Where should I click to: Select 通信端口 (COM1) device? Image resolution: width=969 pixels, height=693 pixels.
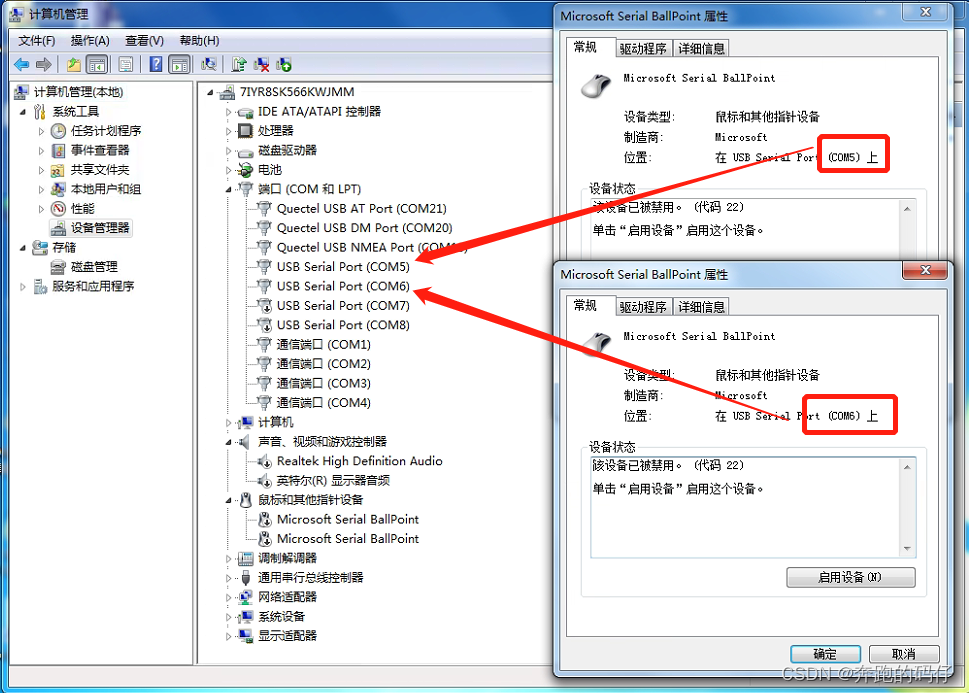coord(323,344)
